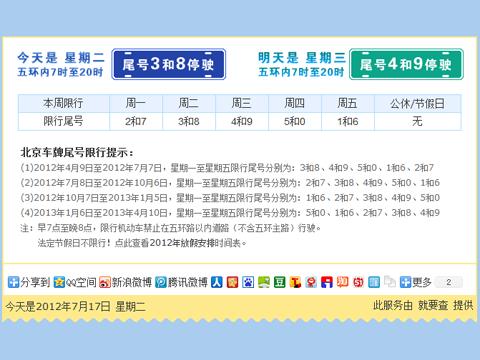480x360 pixels.
Task: Share to 新浪微博 via Weibo icon
Action: [105, 282]
